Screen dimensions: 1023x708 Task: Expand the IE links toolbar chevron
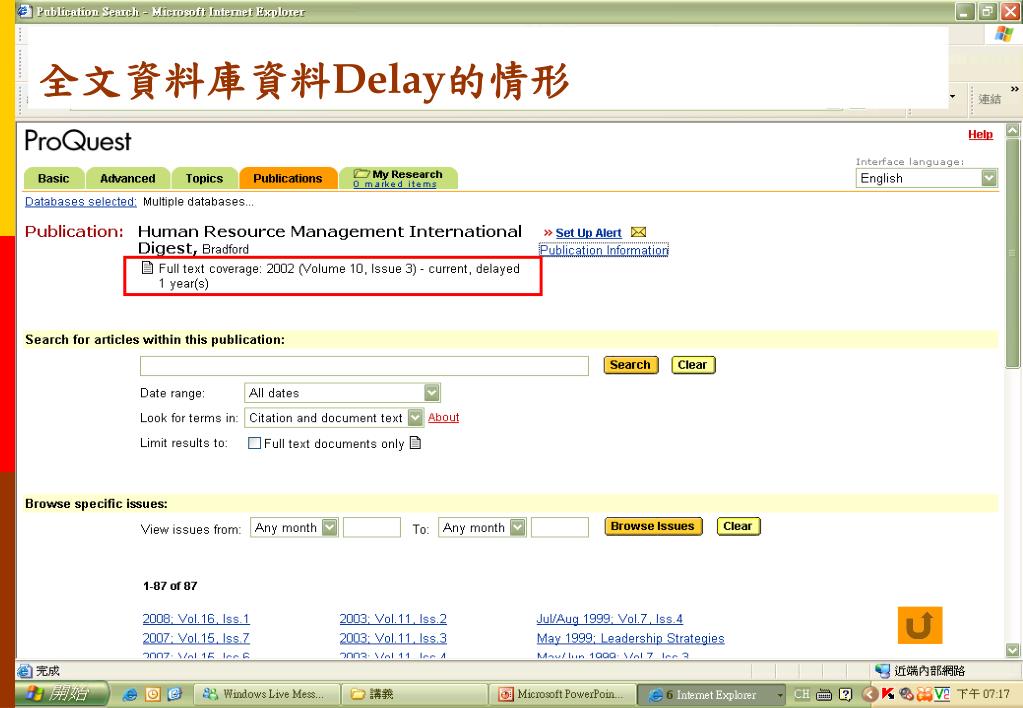(1015, 89)
